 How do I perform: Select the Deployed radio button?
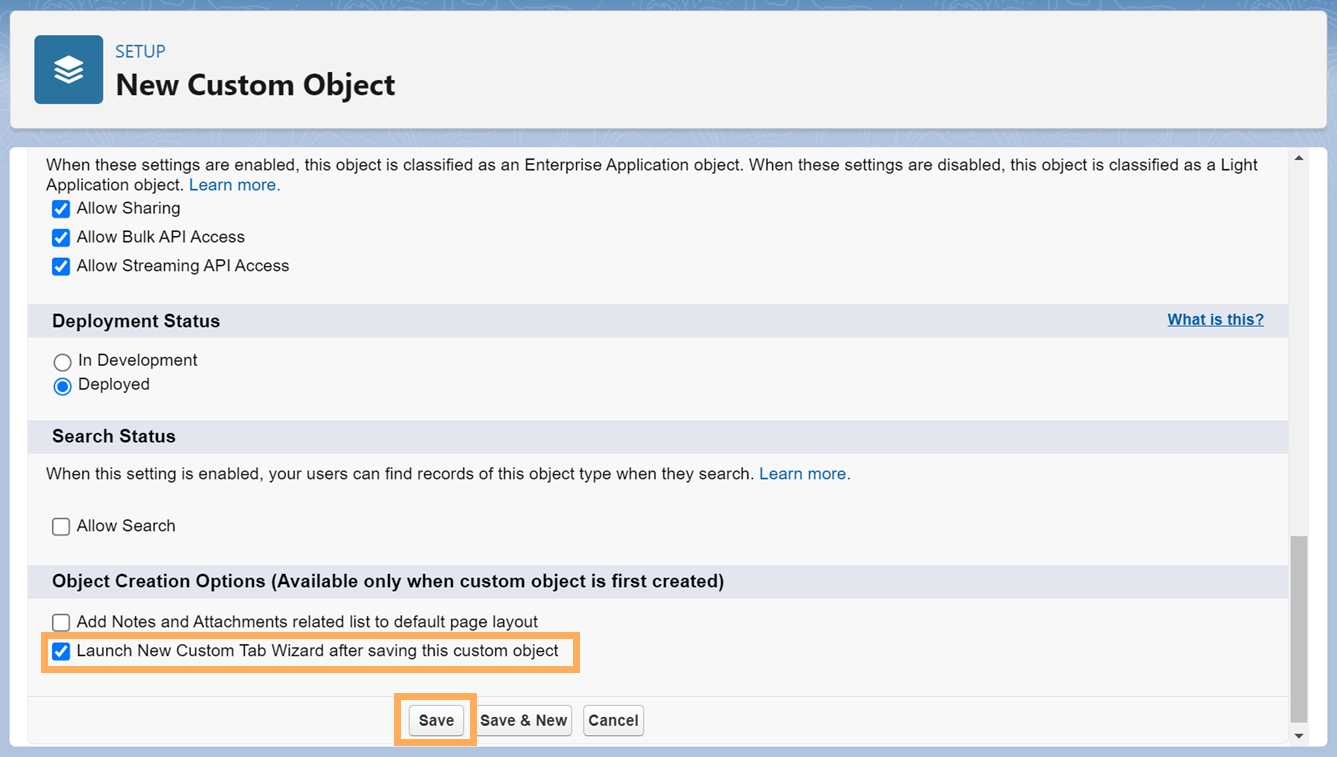[x=62, y=386]
